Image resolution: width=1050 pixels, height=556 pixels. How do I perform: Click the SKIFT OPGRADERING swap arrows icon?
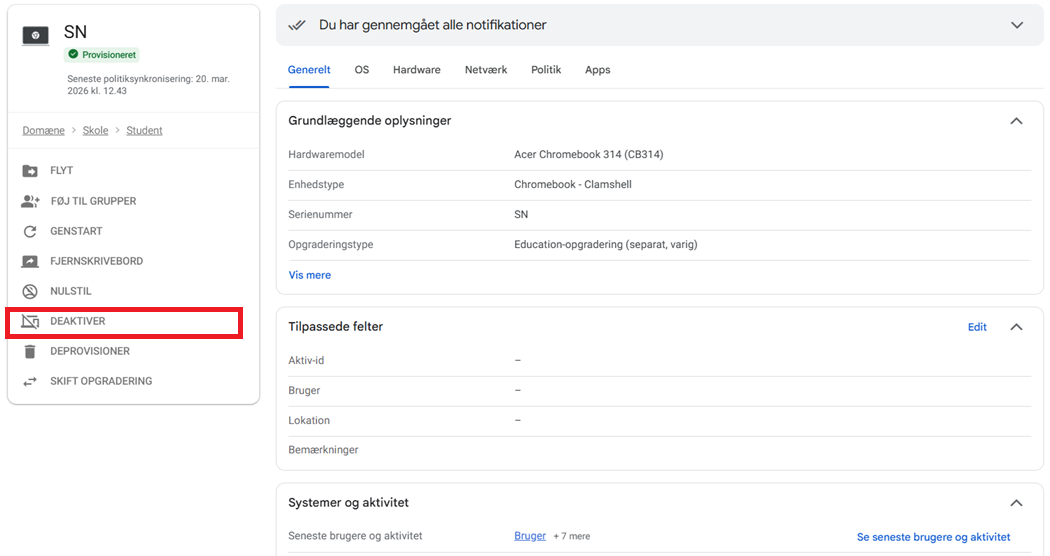pos(30,381)
